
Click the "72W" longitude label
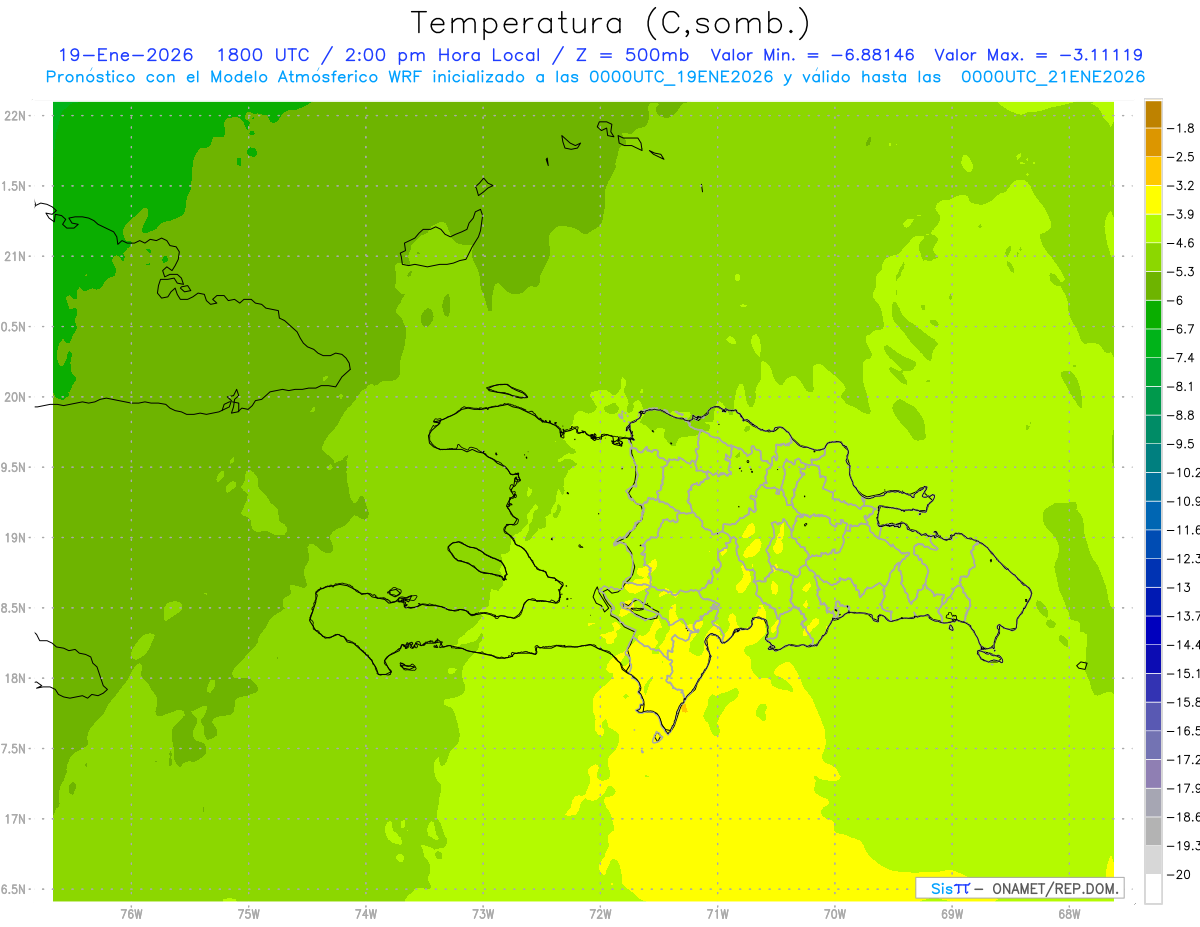pyautogui.click(x=601, y=914)
